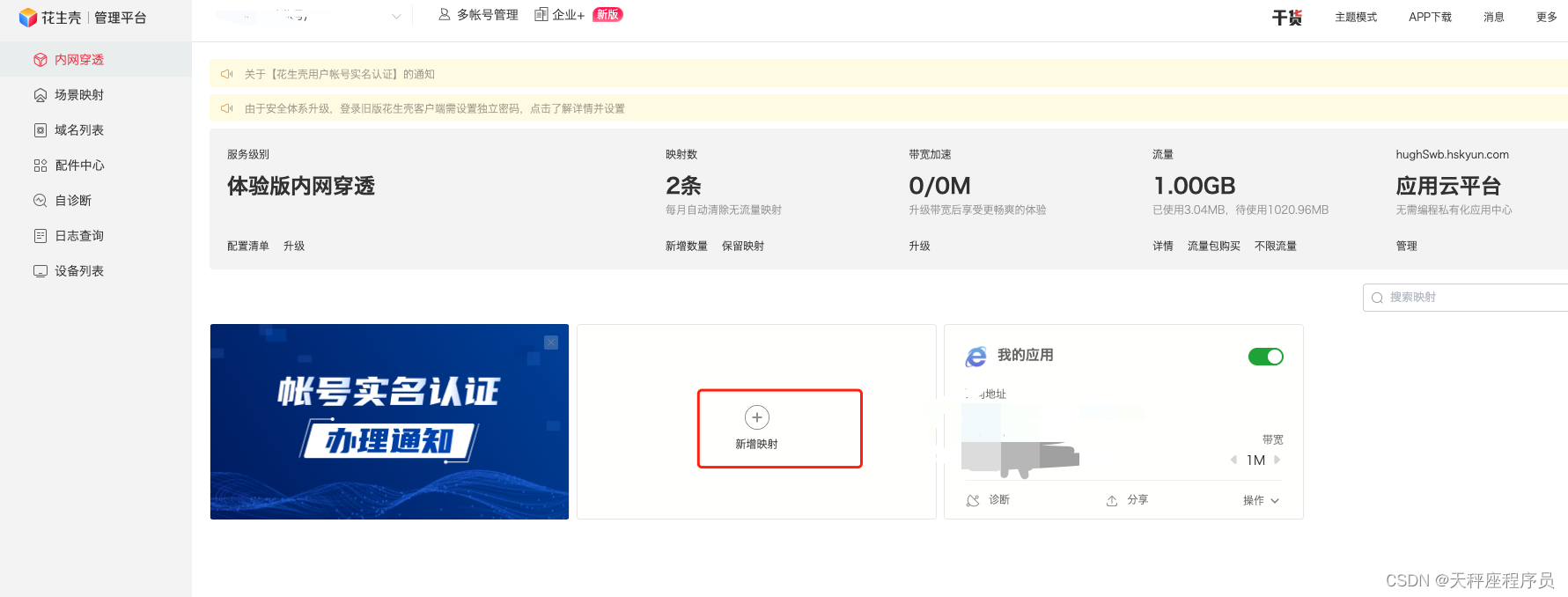
Task: Open 域名列表 sidebar icon
Action: [x=40, y=130]
